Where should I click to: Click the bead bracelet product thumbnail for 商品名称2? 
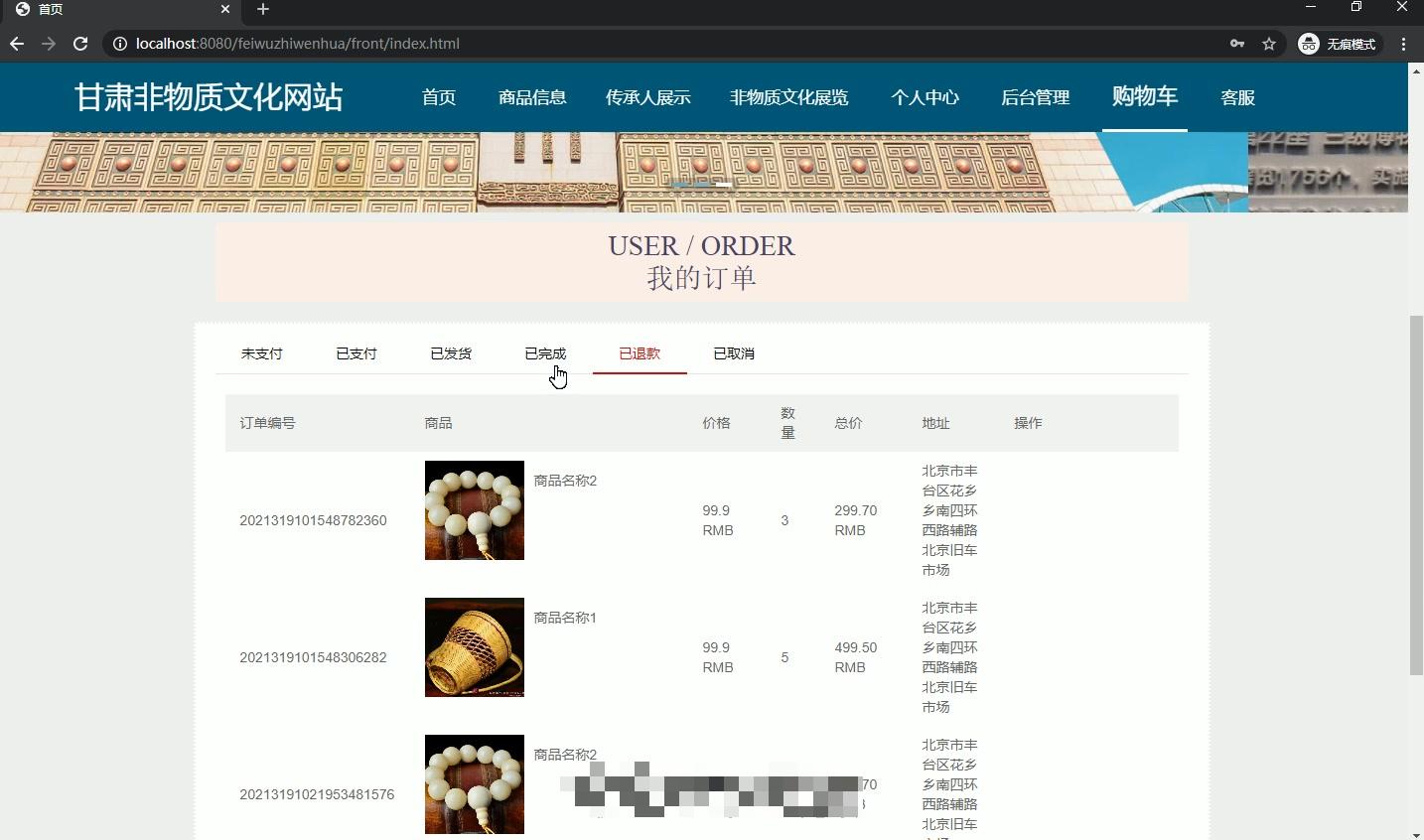click(474, 509)
